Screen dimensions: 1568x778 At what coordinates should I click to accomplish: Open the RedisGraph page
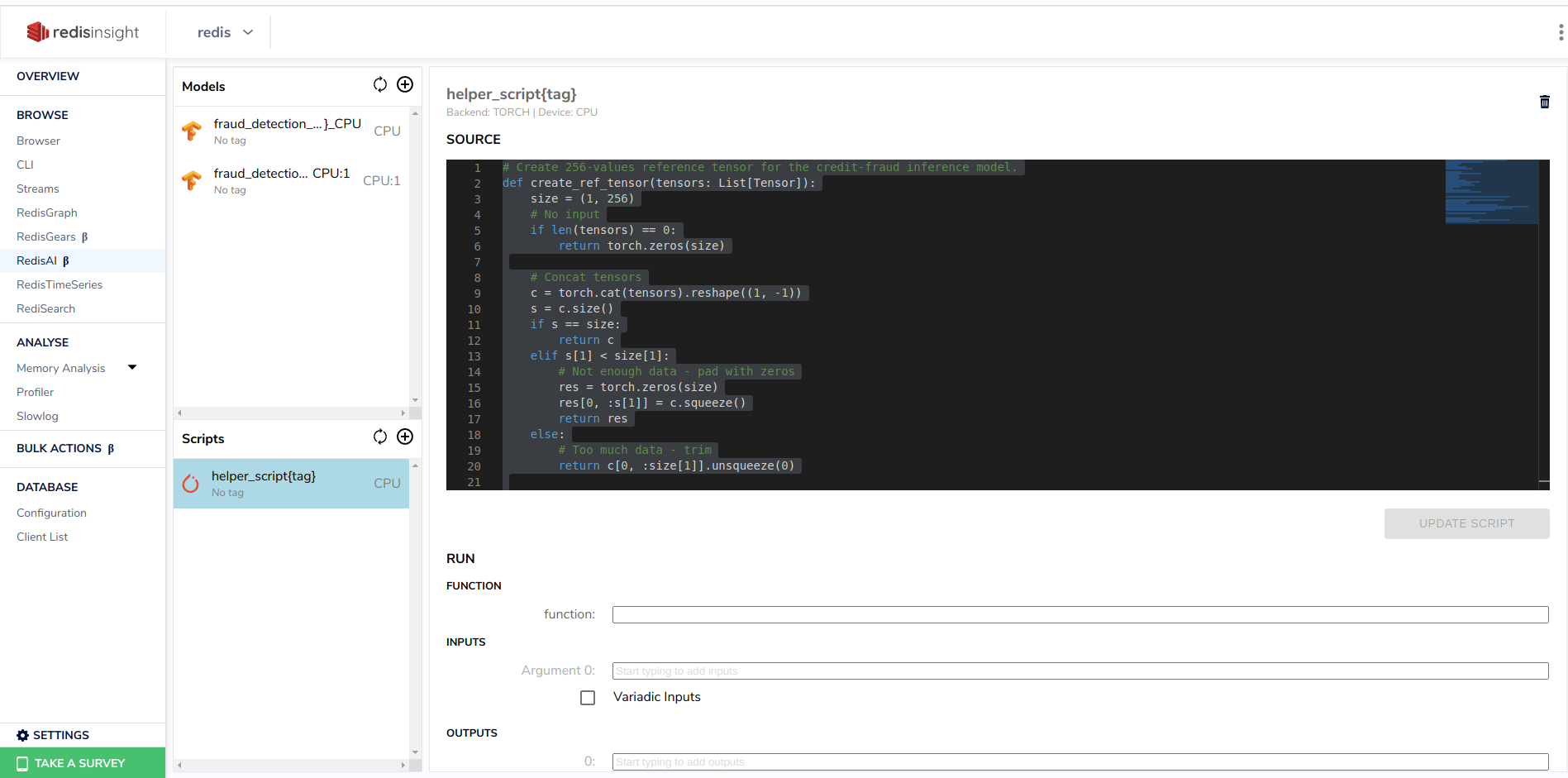[x=47, y=212]
